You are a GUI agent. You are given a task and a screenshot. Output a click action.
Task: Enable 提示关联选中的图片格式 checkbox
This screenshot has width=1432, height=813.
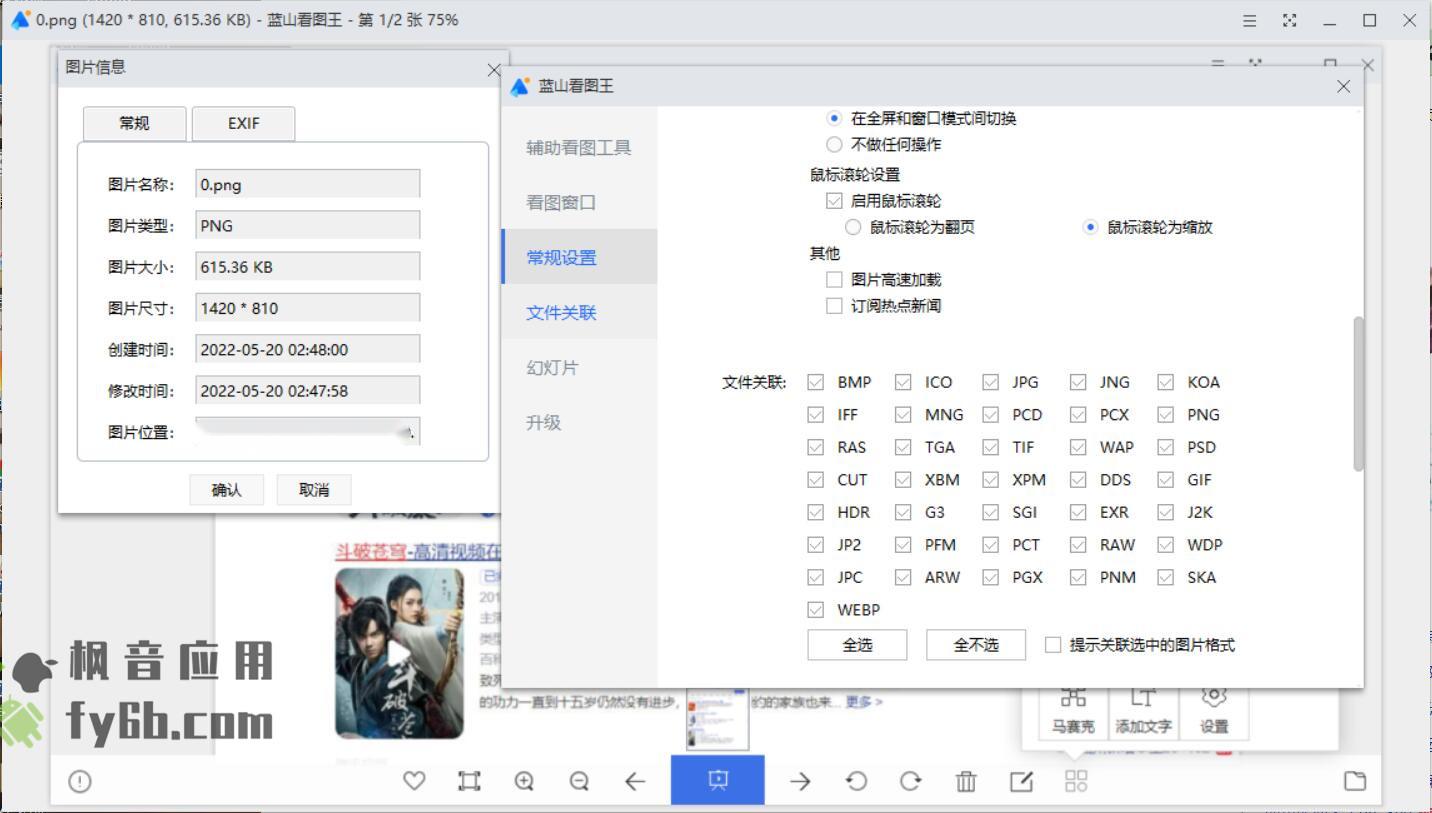[x=1052, y=645]
